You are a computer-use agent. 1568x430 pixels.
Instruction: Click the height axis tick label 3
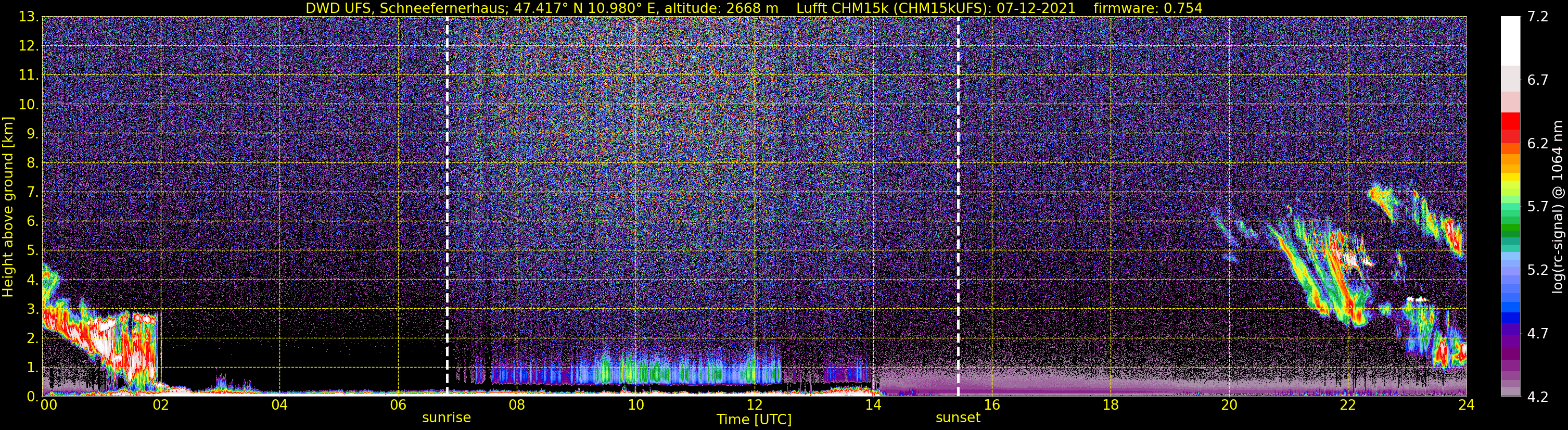[x=32, y=309]
